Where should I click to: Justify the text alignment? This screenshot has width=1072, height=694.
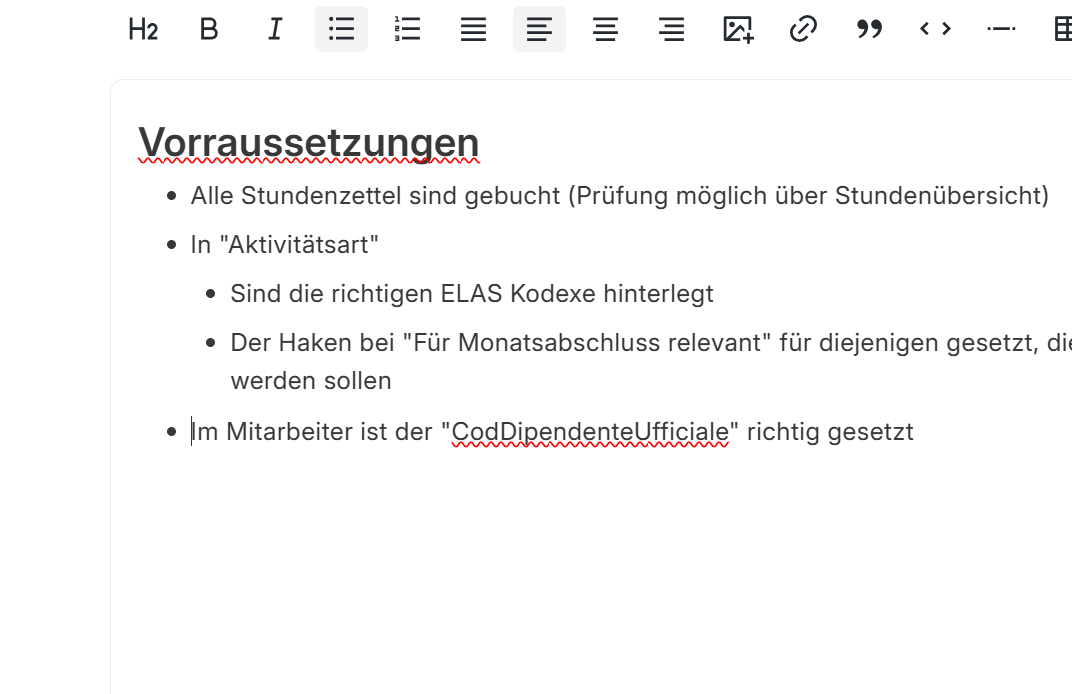point(473,30)
